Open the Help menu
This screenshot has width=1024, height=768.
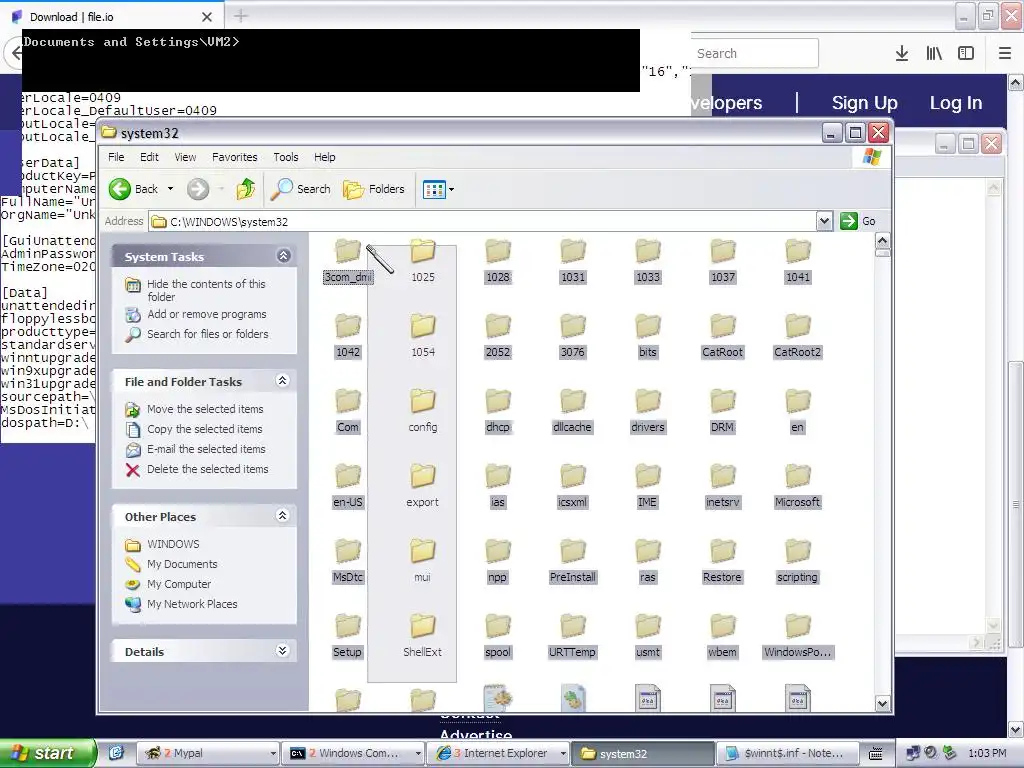325,157
